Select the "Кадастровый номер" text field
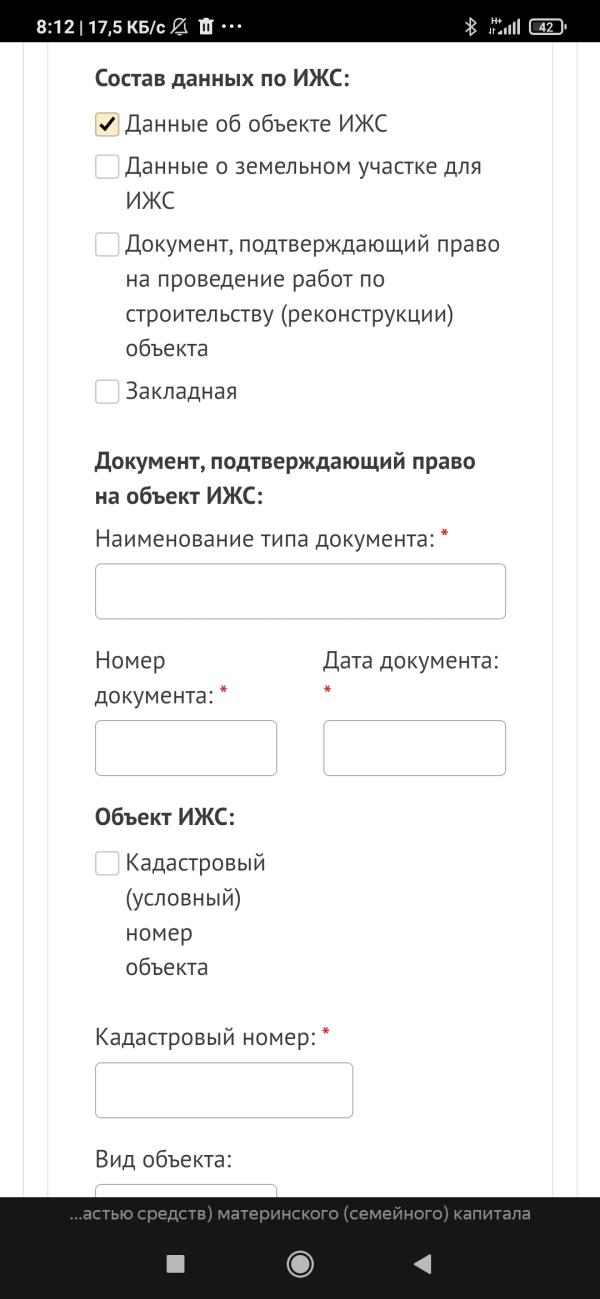Screen dimensions: 600x1299 tap(223, 1090)
